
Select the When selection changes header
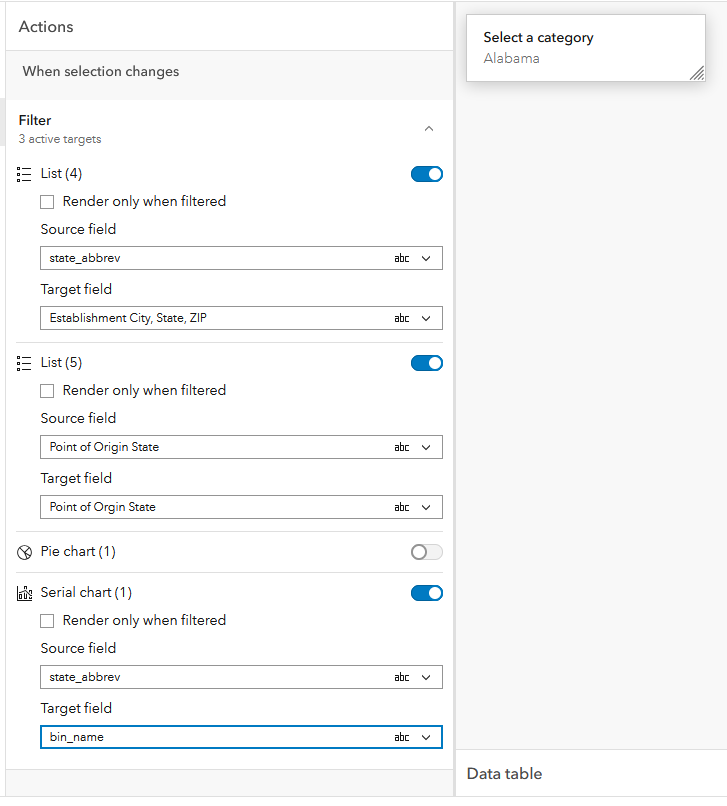tap(101, 71)
